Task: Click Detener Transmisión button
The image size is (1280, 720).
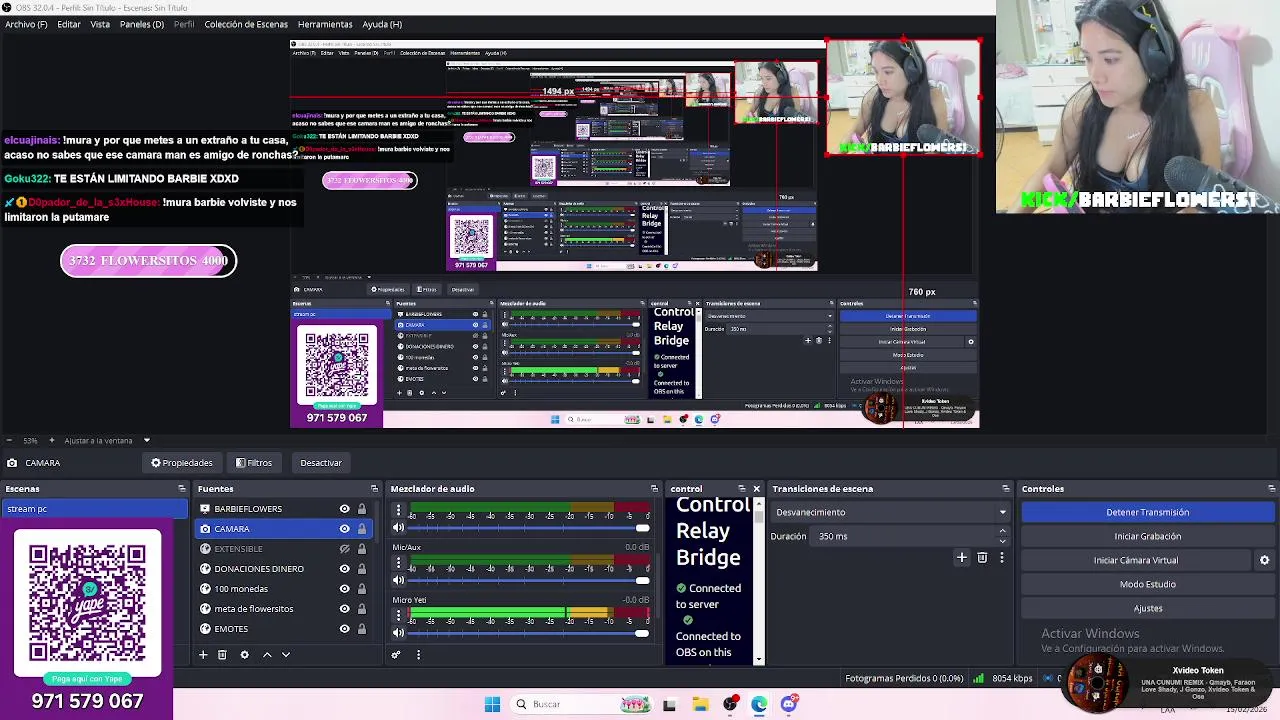Action: point(1147,512)
